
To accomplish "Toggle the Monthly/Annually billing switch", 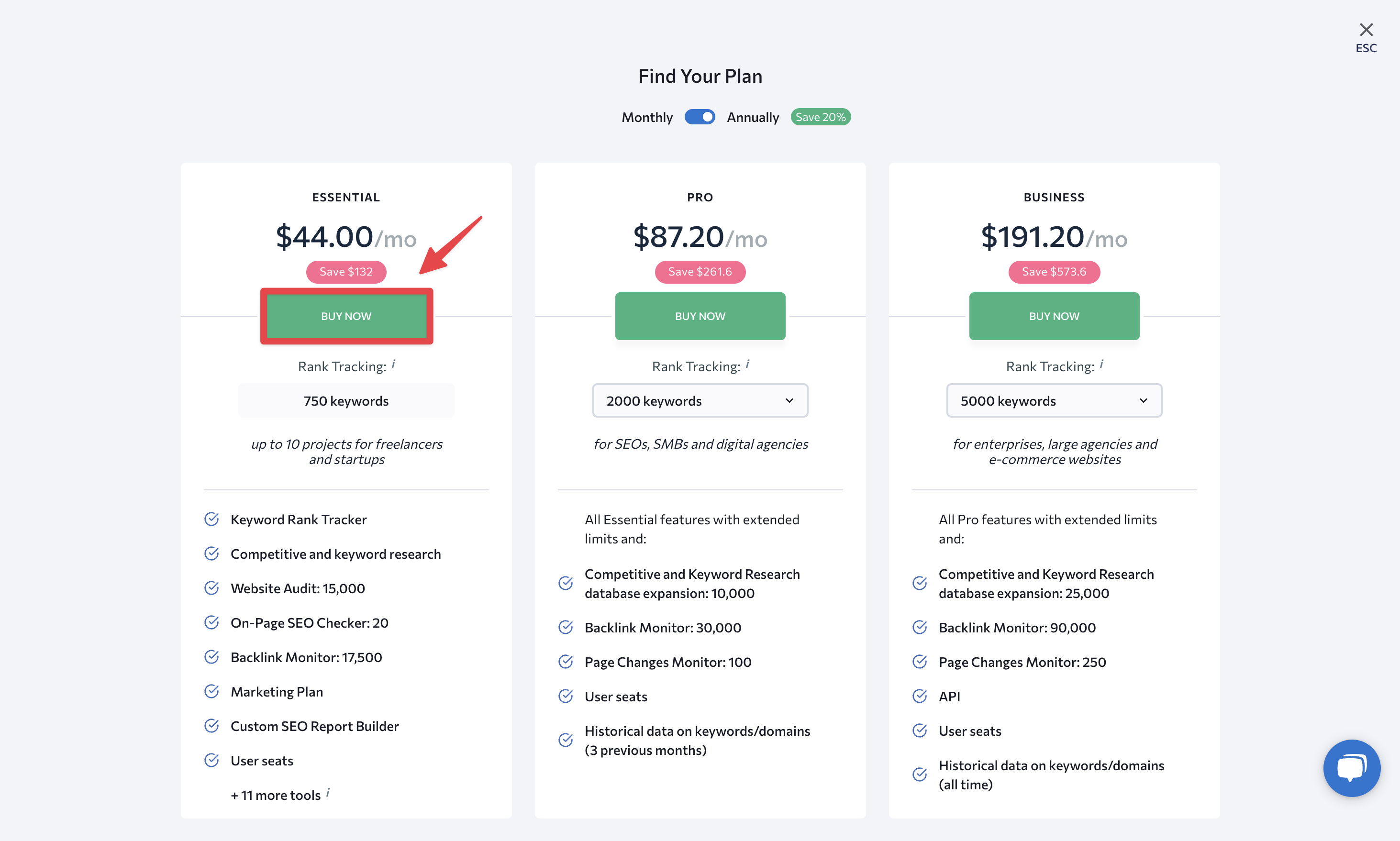I will pos(700,117).
